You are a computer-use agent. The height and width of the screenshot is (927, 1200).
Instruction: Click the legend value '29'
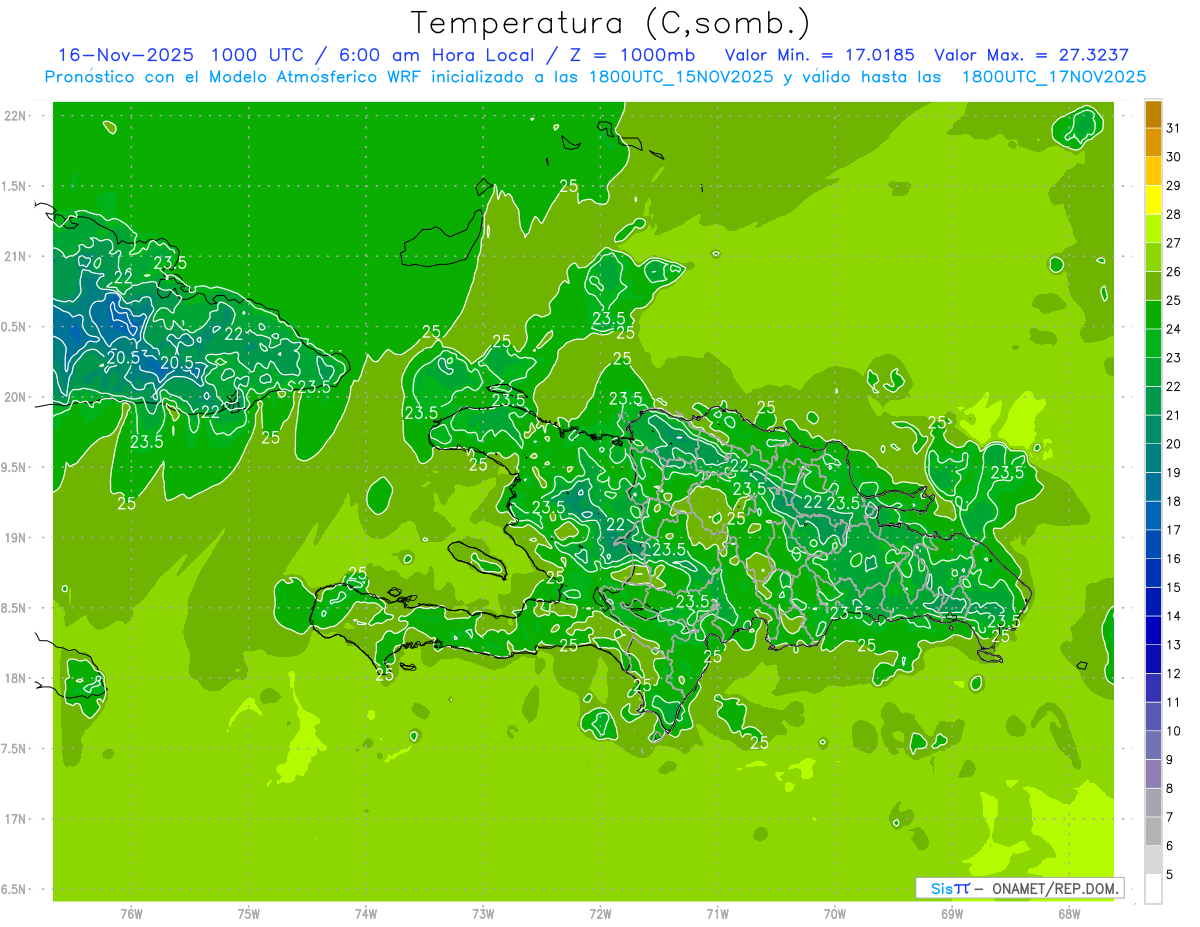point(1174,186)
